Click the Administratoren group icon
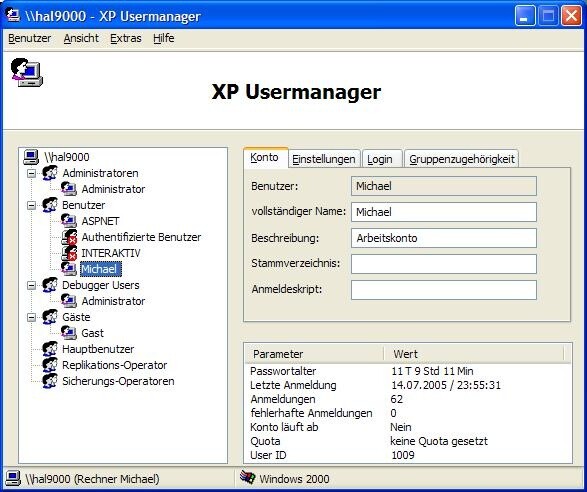 (50, 173)
